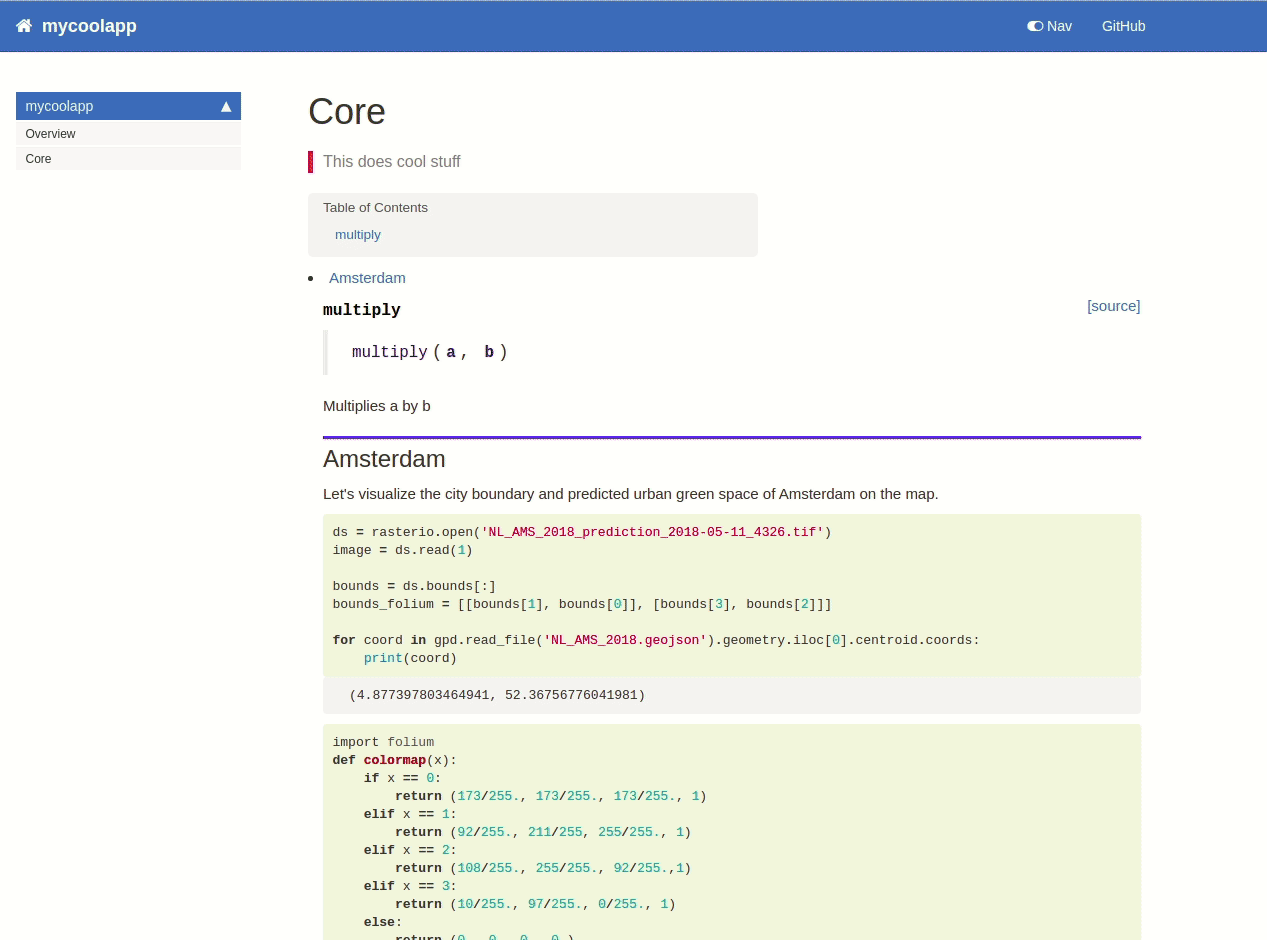This screenshot has height=940, width=1267.
Task: Click the 'elif x == 3:' code line
Action: [x=410, y=886]
